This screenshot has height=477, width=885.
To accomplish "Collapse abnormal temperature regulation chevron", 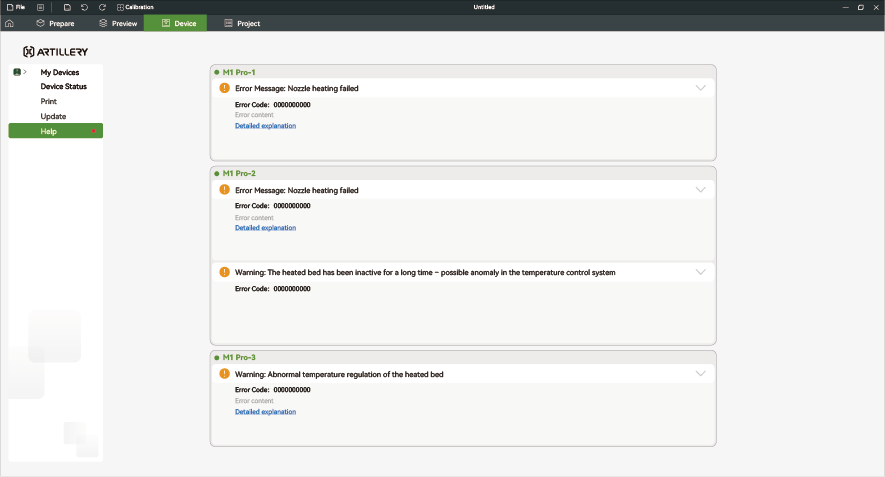I will click(x=700, y=374).
